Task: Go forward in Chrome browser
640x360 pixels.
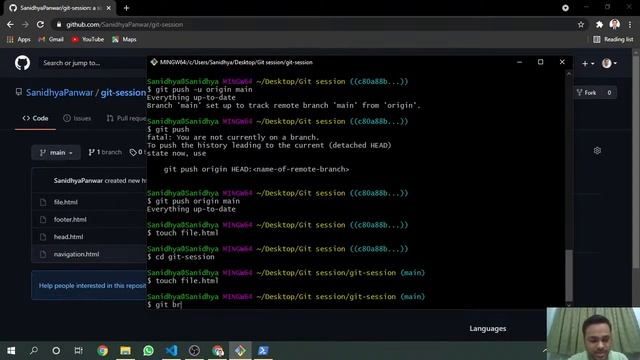Action: [x=25, y=24]
